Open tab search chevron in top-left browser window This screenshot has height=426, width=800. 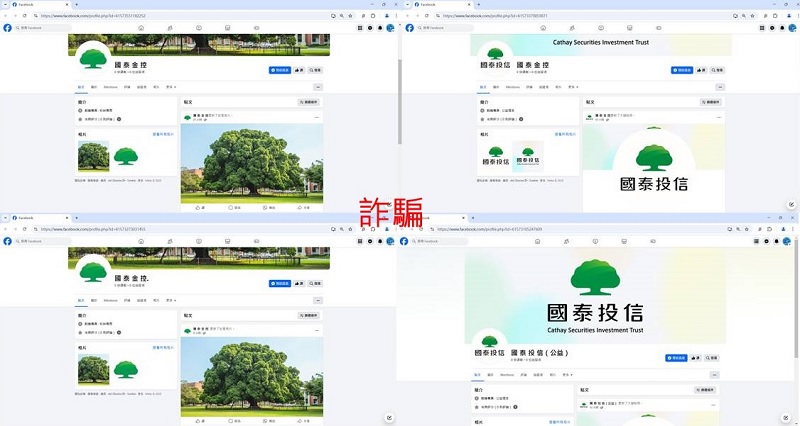coord(5,5)
